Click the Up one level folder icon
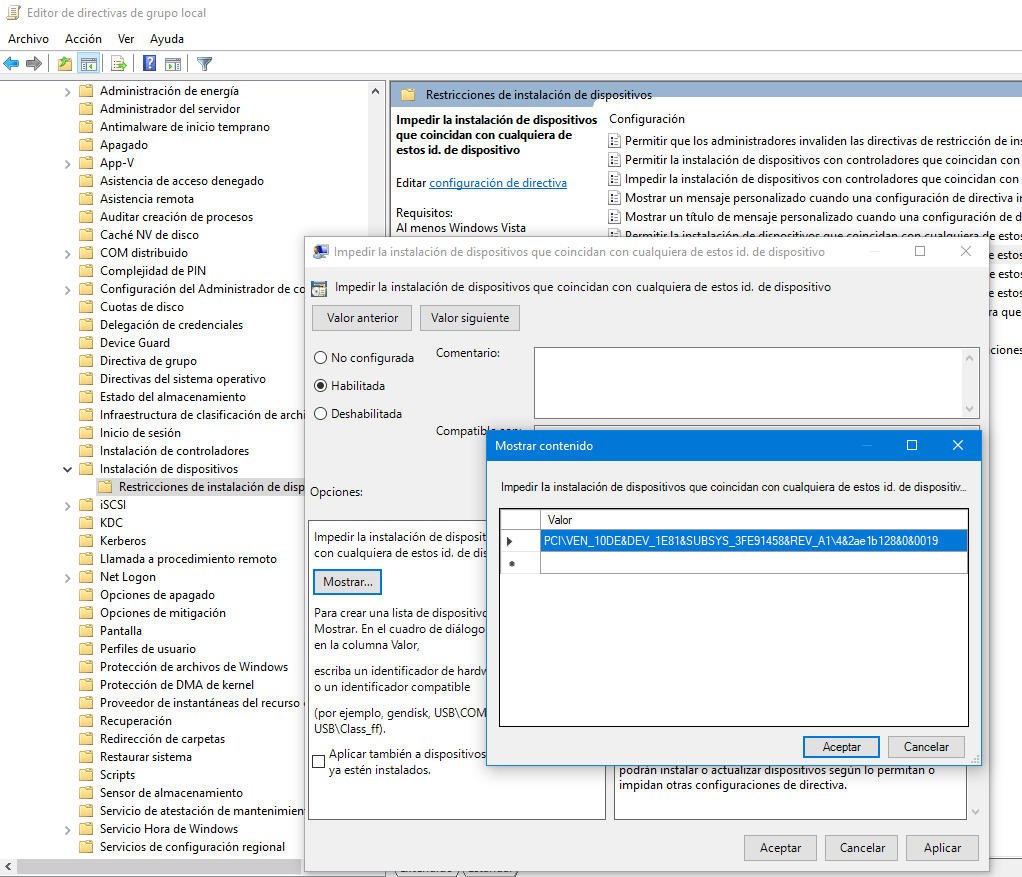The height and width of the screenshot is (877, 1022). click(x=65, y=63)
